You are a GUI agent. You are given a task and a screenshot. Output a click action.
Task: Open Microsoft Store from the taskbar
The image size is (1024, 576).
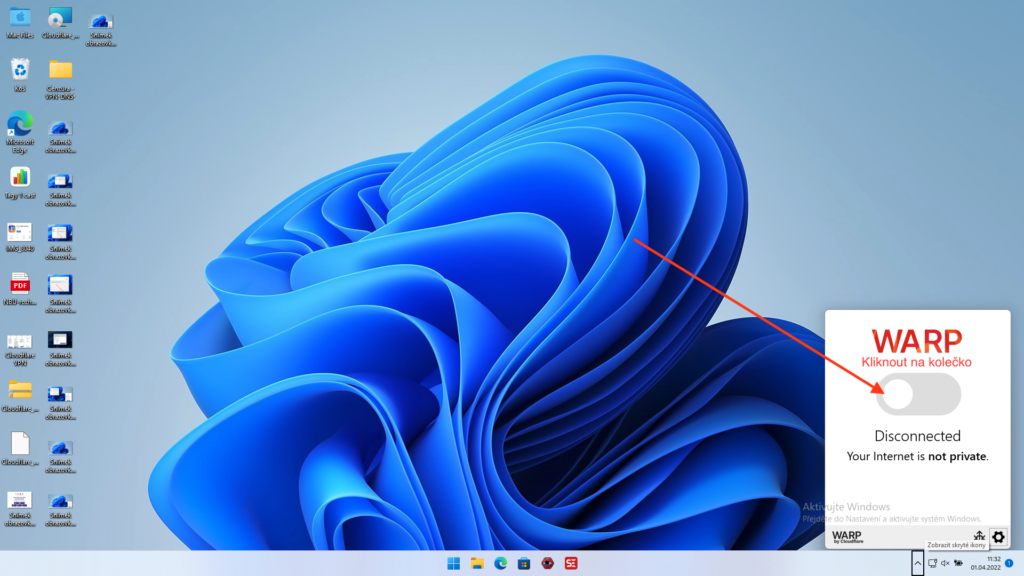[524, 563]
